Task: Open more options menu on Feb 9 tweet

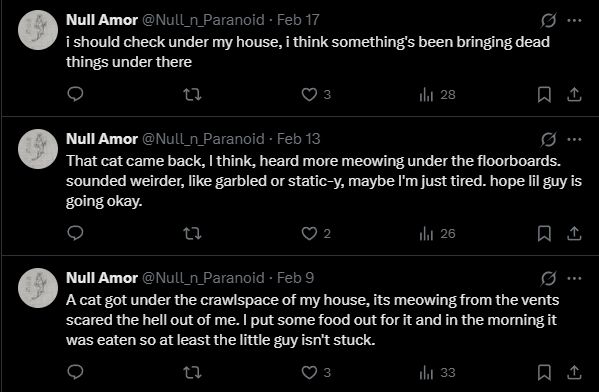Action: coord(574,278)
